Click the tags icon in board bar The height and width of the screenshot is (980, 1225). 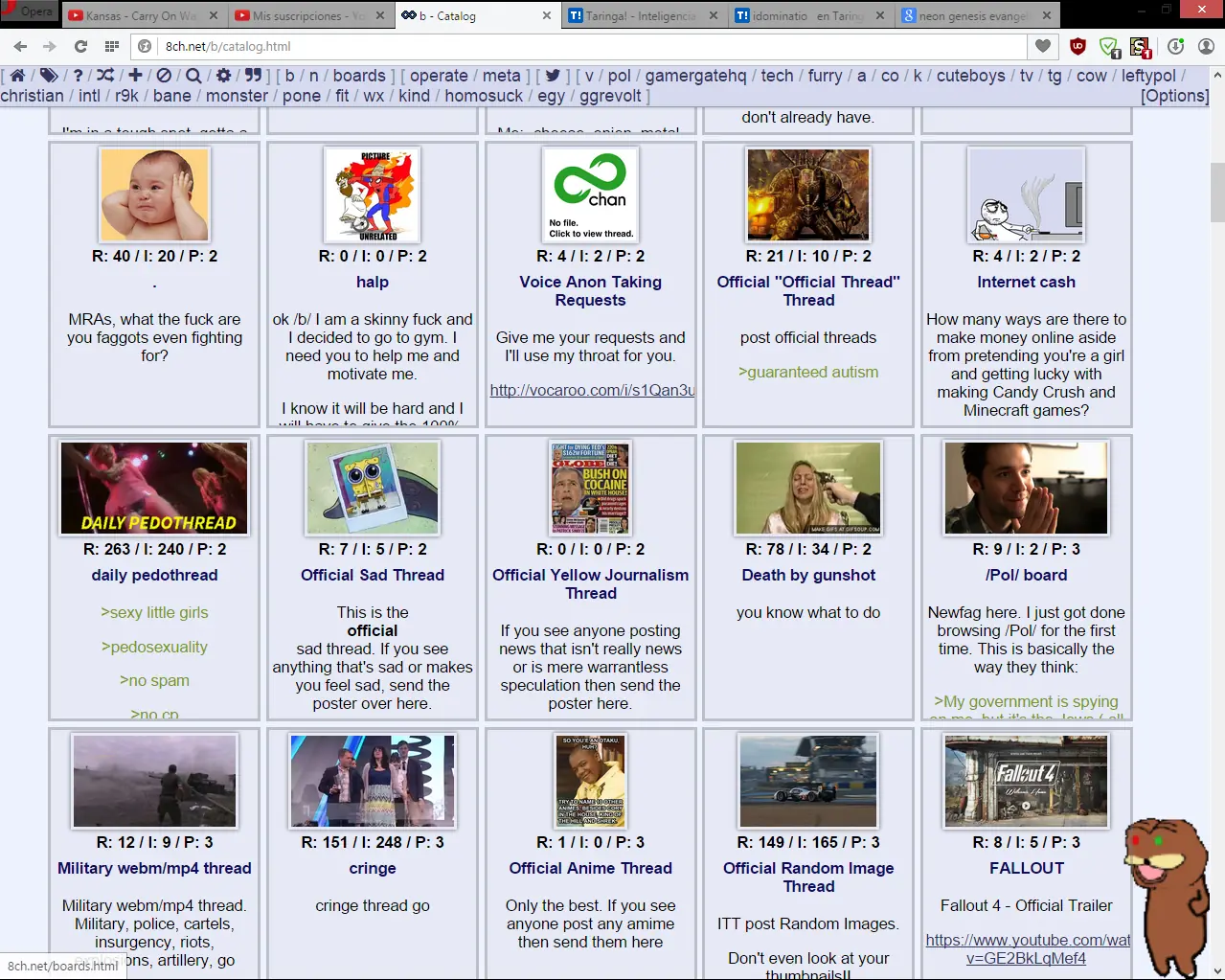point(49,75)
